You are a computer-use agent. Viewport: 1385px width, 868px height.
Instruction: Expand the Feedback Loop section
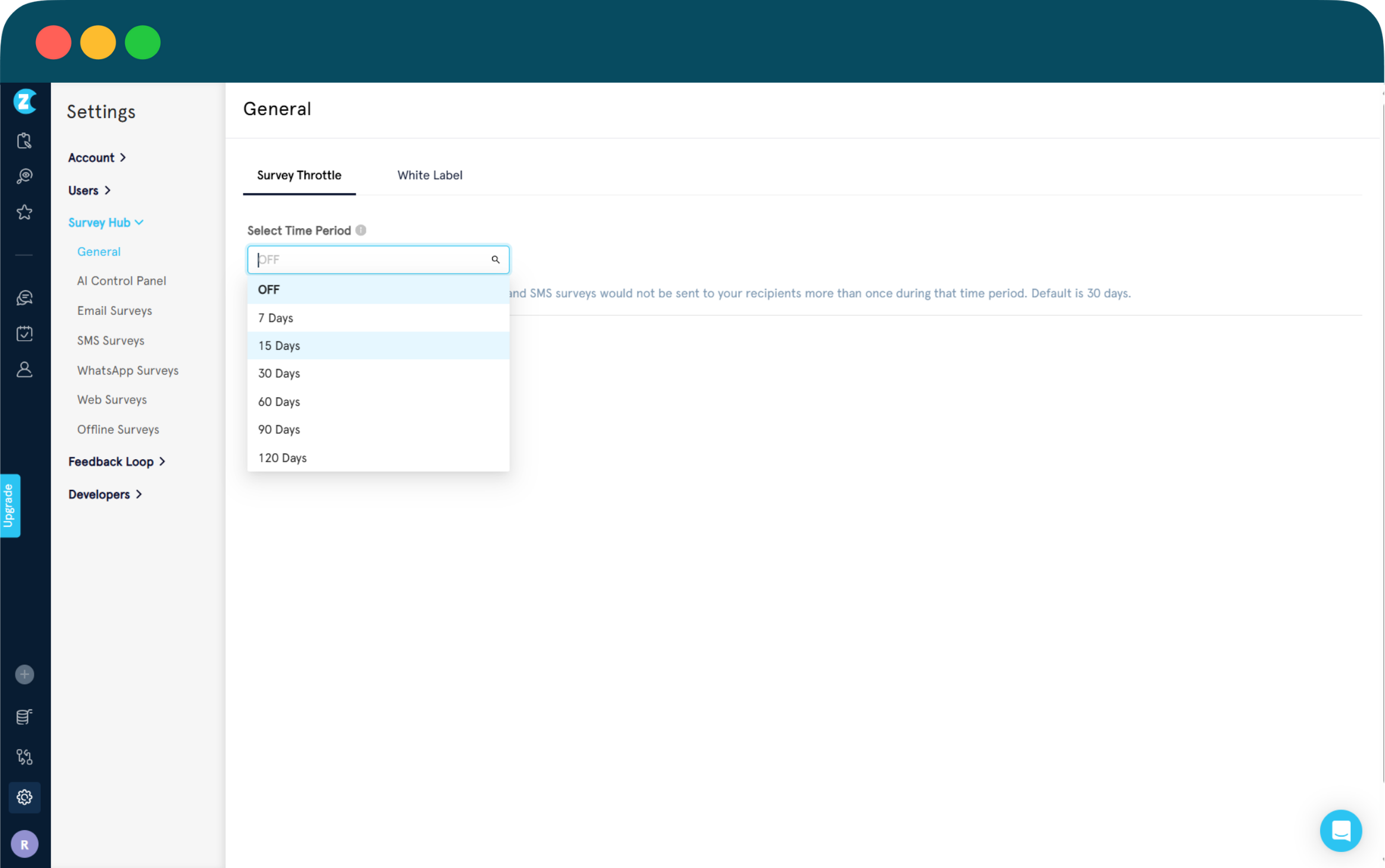pyautogui.click(x=116, y=461)
